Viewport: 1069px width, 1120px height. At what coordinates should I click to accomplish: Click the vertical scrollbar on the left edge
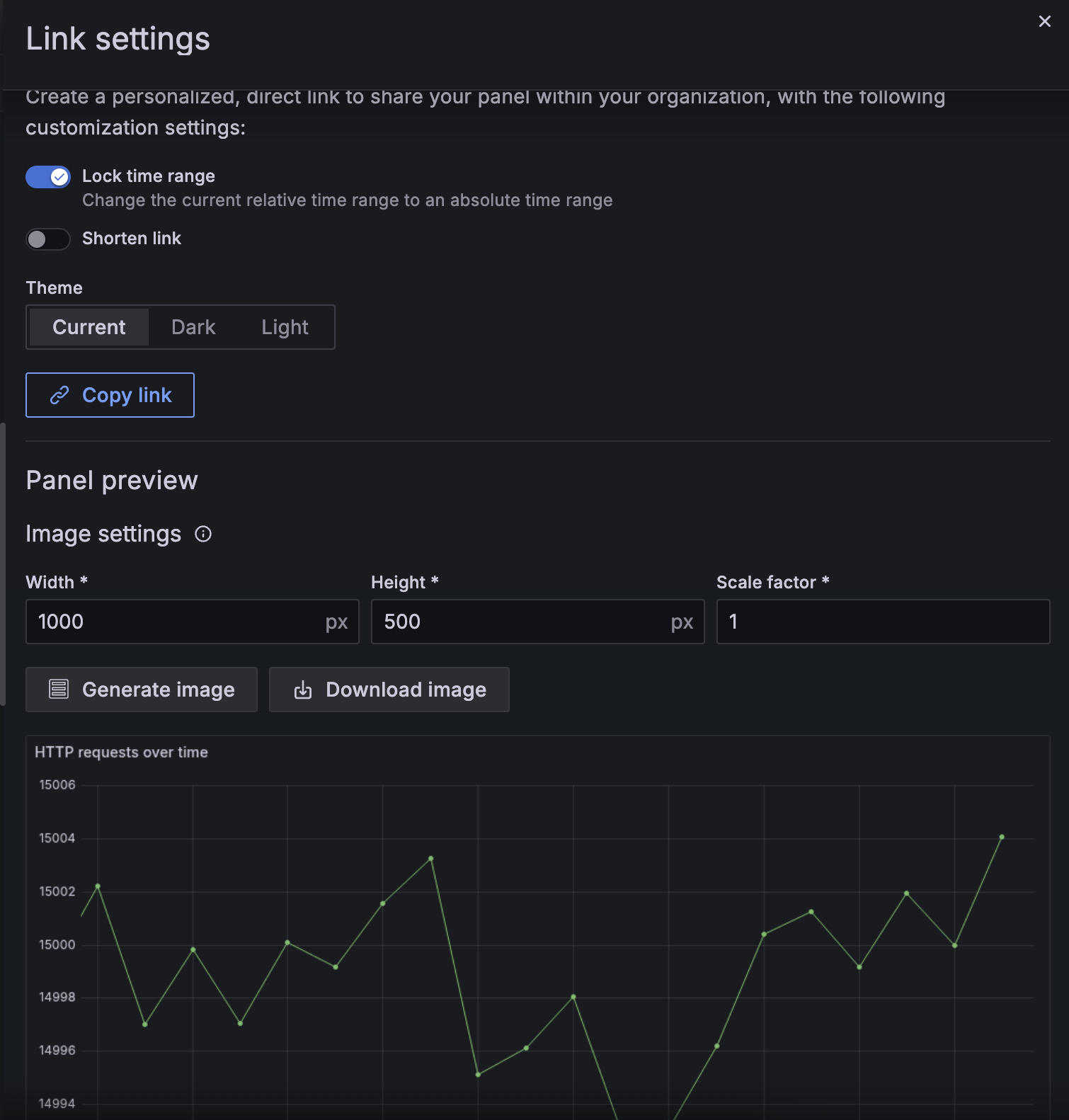(x=3, y=564)
